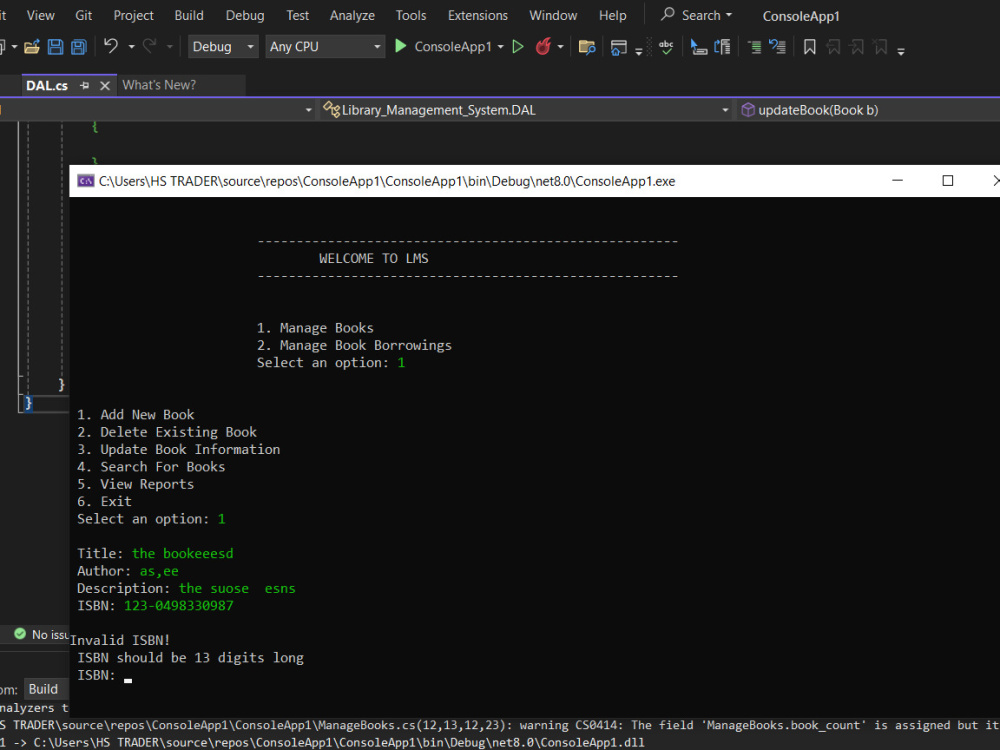
Task: Open Find in Files
Action: click(588, 46)
